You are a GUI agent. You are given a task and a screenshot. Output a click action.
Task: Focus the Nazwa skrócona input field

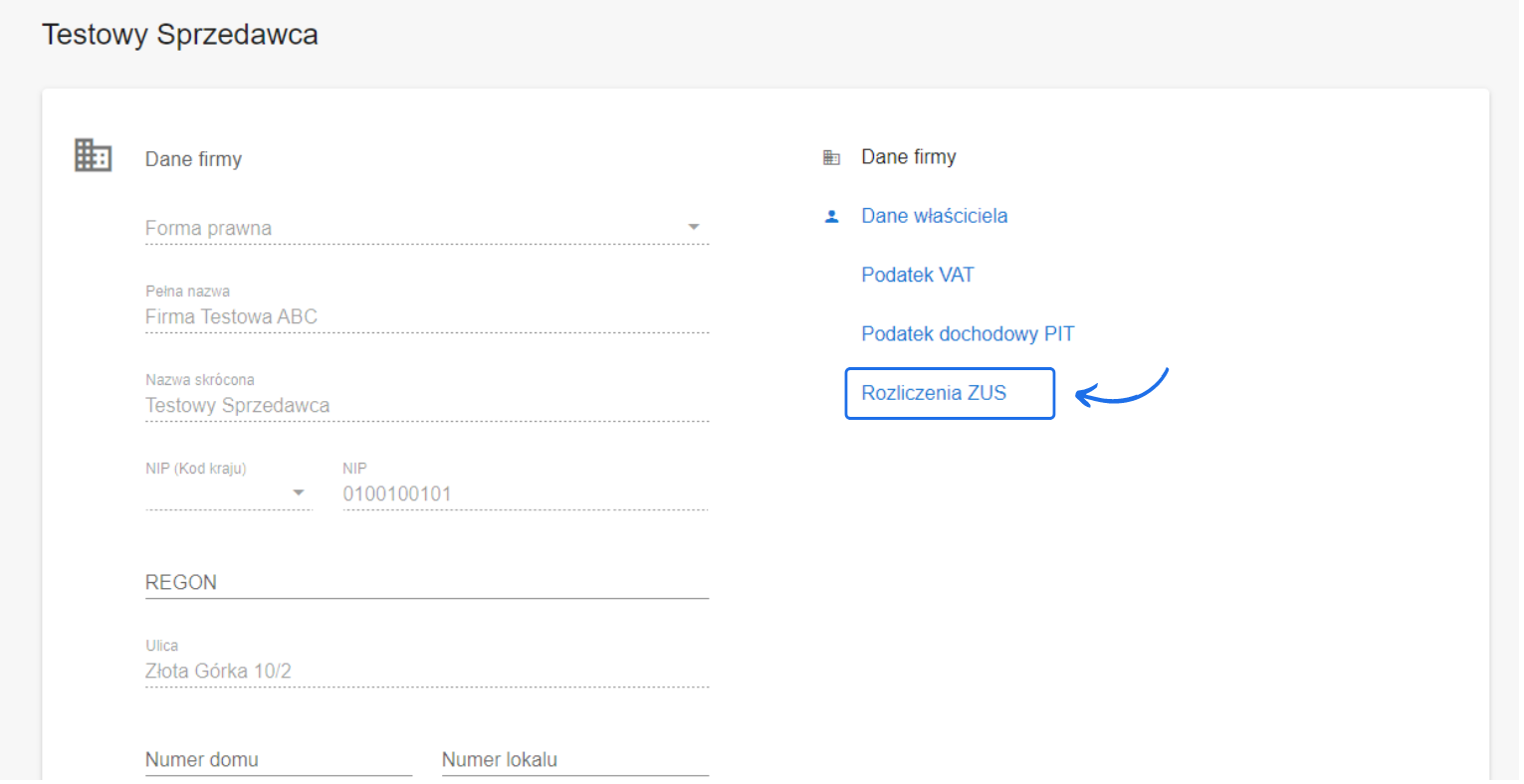[x=426, y=406]
